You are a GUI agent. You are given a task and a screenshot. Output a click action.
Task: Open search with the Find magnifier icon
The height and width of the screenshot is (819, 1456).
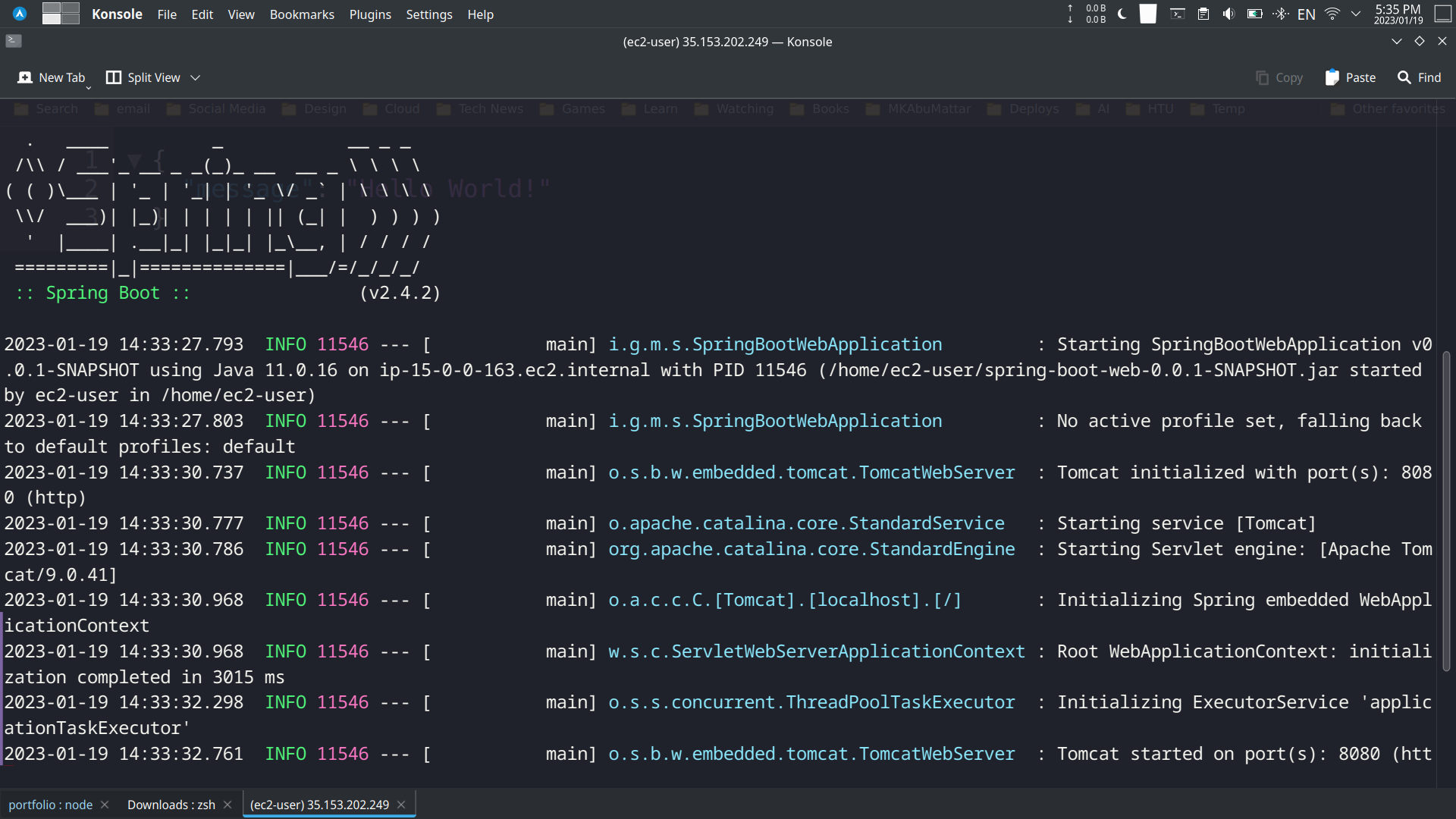point(1402,77)
